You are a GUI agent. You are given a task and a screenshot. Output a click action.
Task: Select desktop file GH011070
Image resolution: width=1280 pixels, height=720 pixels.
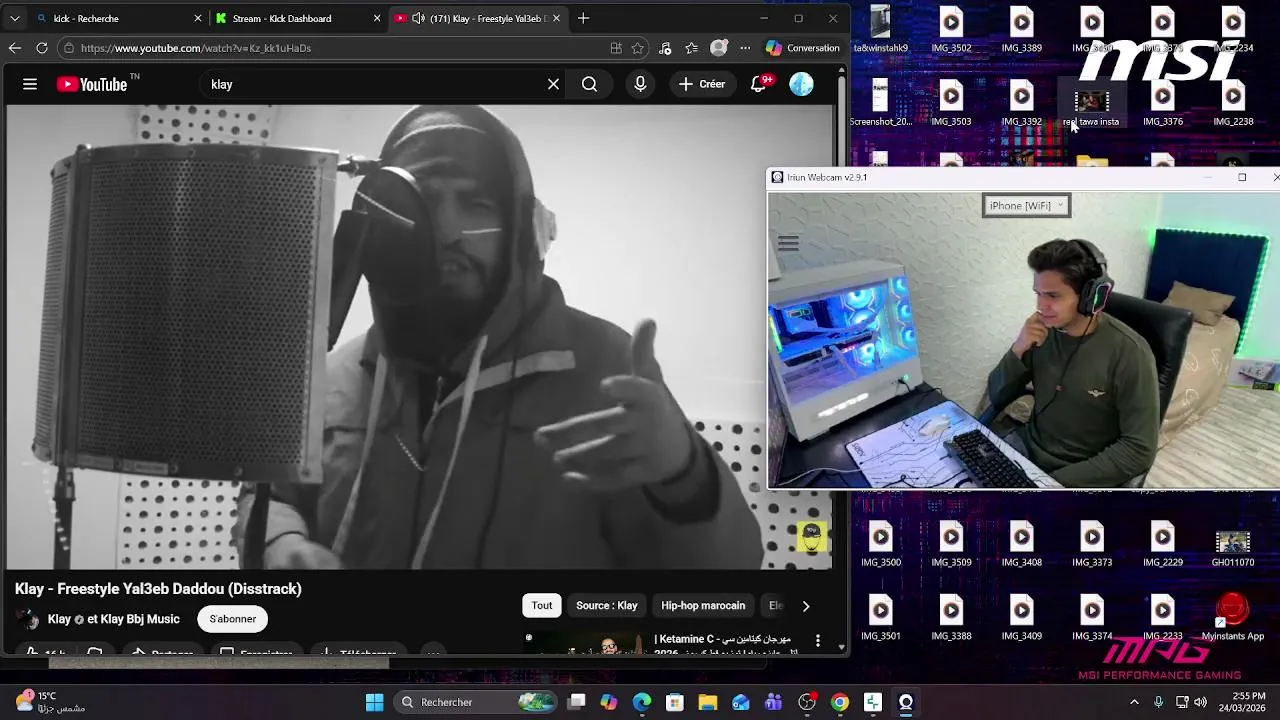click(1233, 549)
